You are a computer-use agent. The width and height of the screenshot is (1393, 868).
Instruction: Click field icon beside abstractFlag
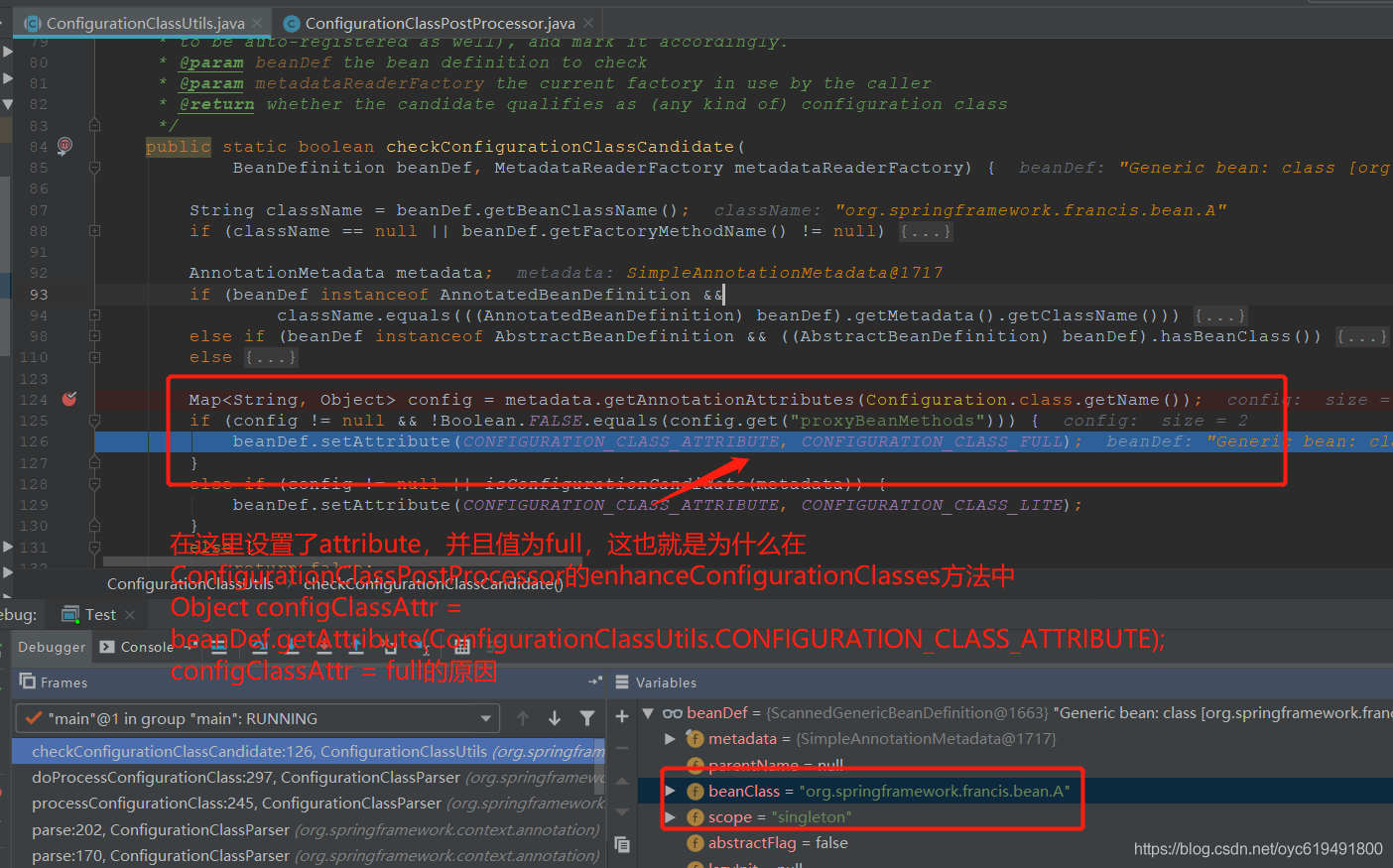696,843
